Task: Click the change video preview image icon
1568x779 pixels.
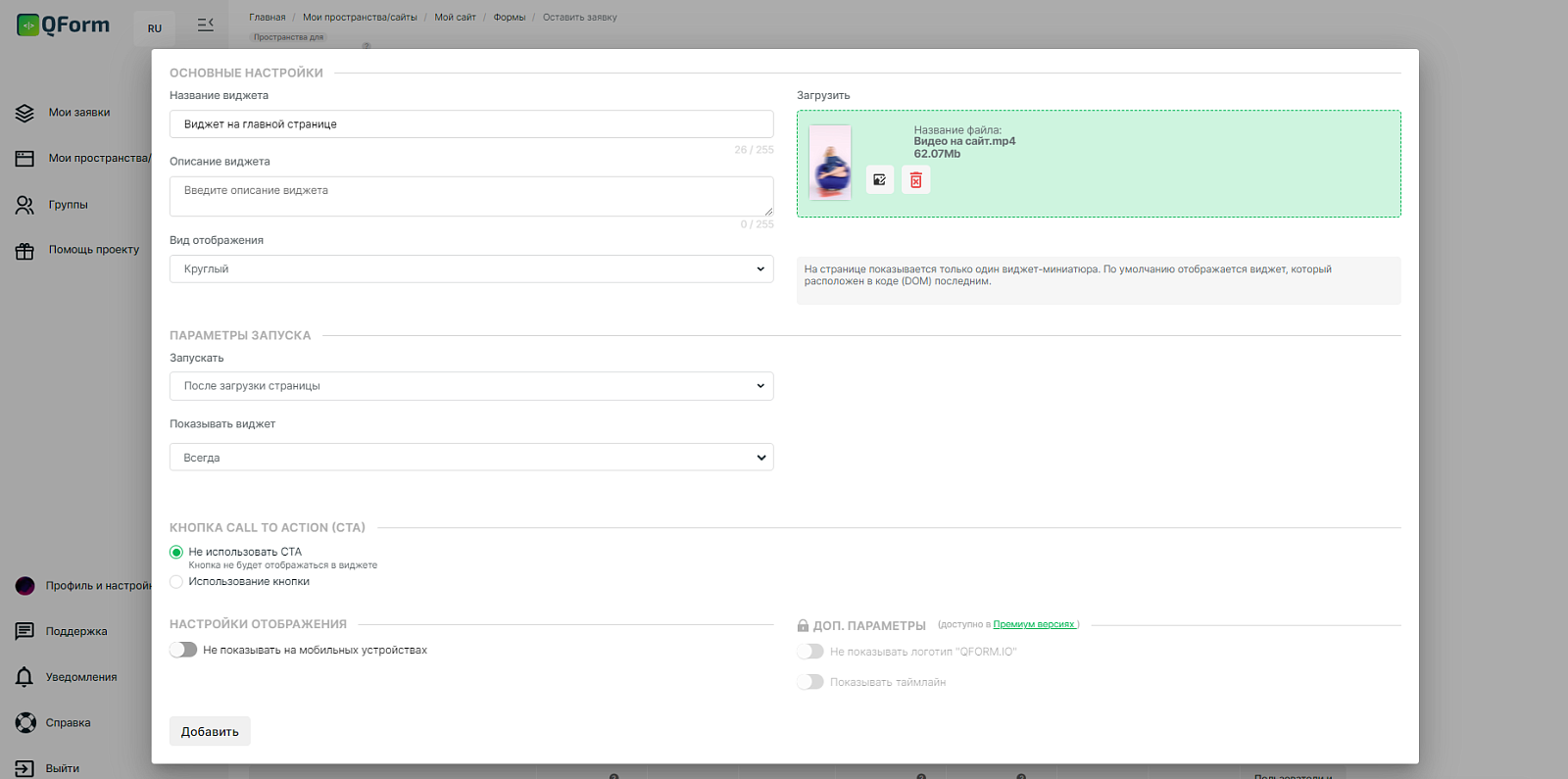Action: click(880, 179)
